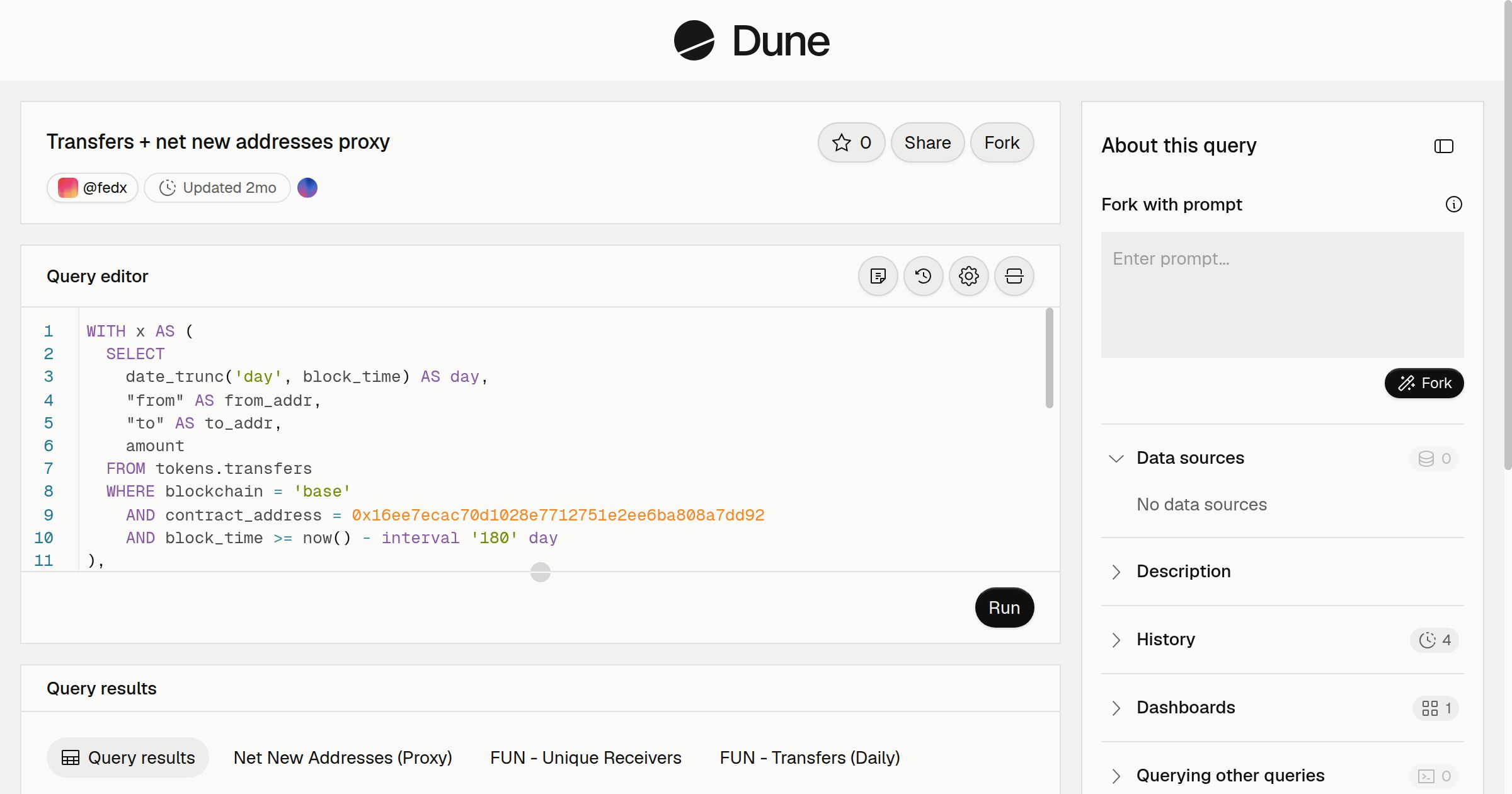Select the Query results tab

pos(128,757)
